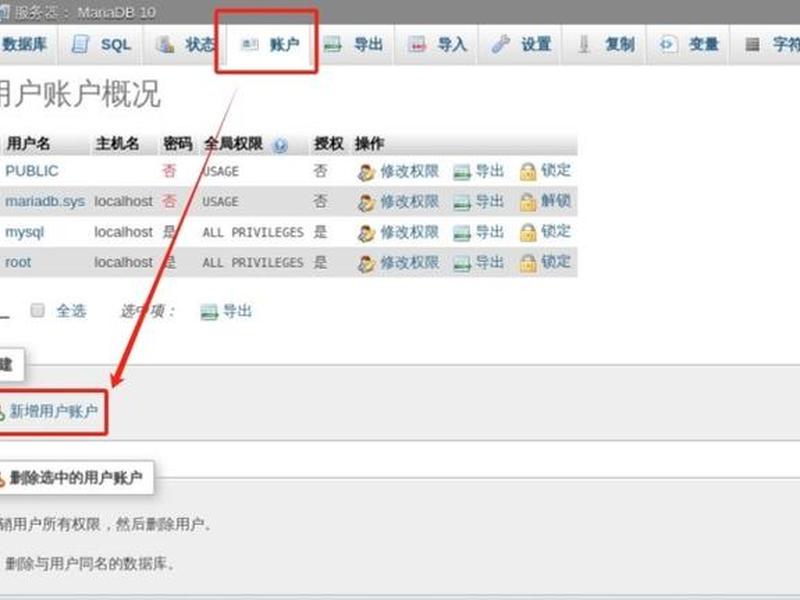The height and width of the screenshot is (600, 800).
Task: Tick the 全选 checkbox
Action: click(x=37, y=310)
